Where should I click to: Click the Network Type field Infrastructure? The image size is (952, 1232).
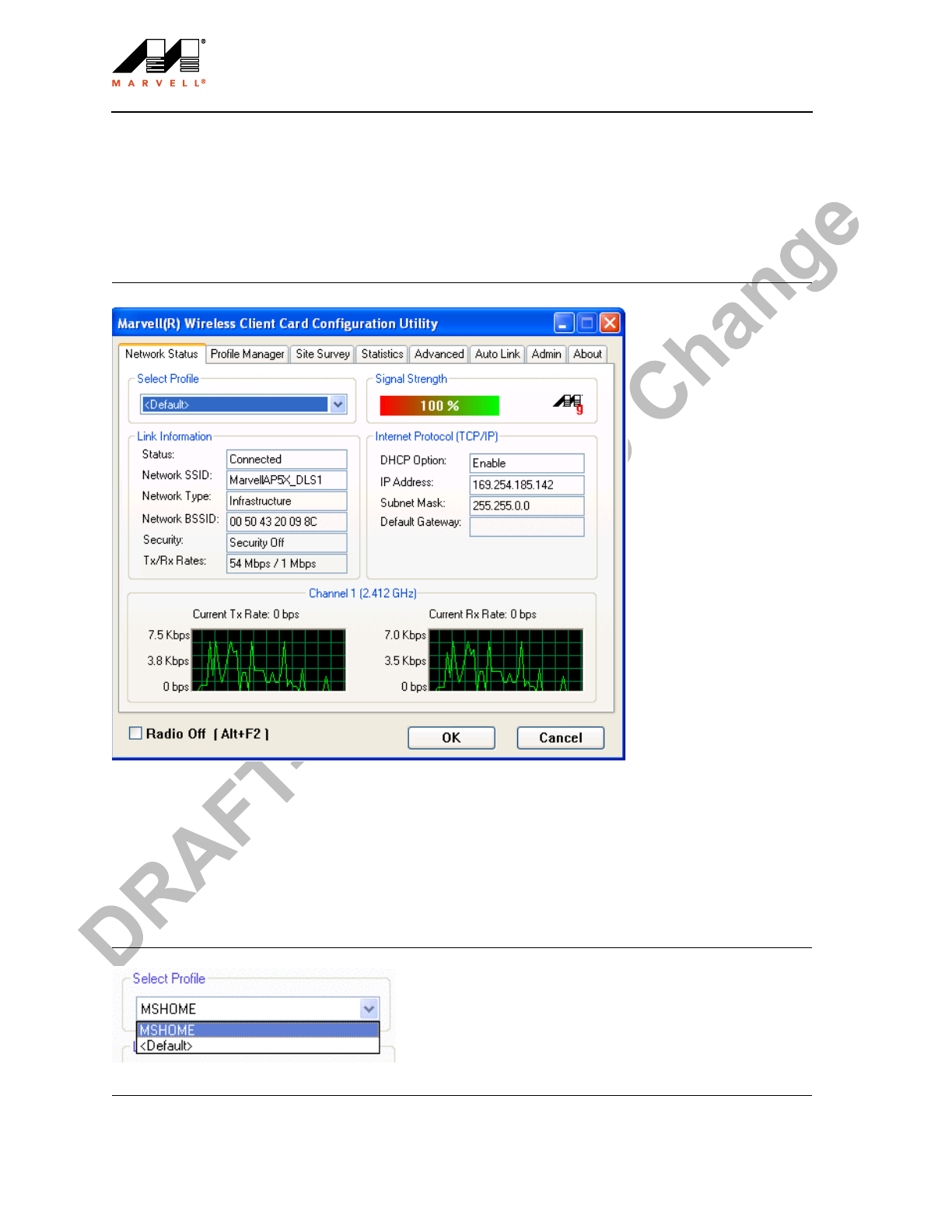tap(287, 501)
